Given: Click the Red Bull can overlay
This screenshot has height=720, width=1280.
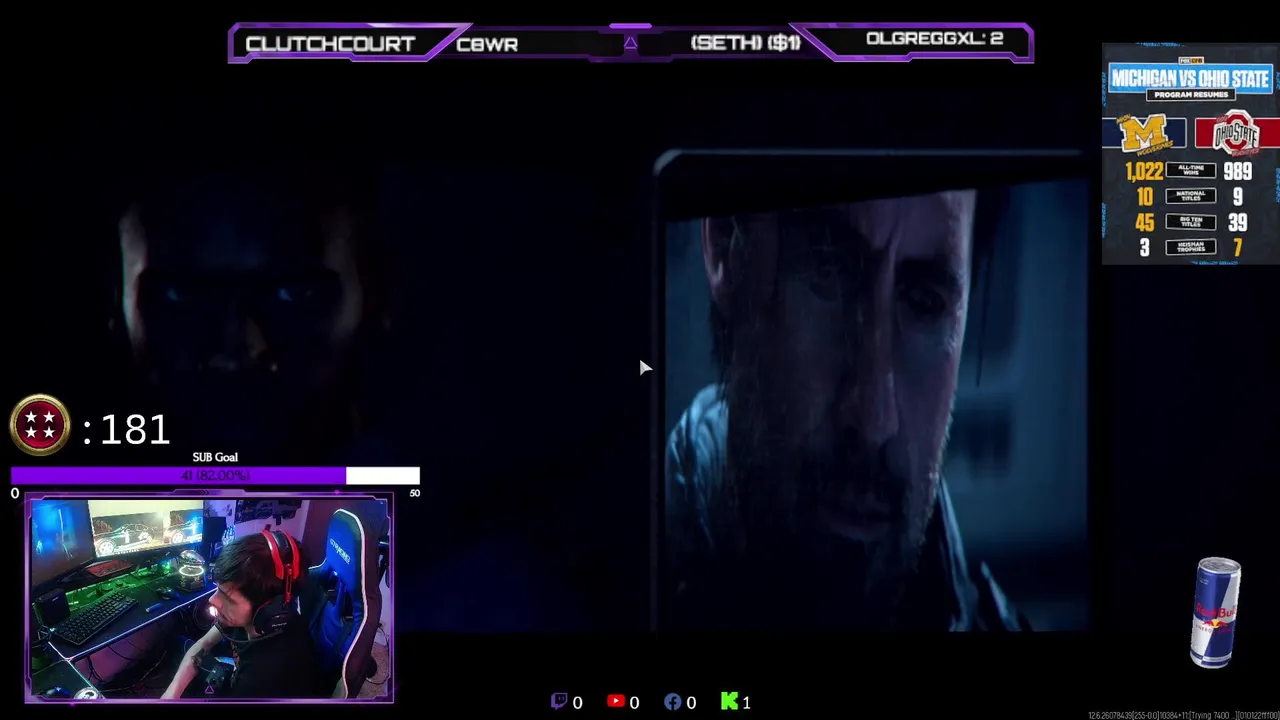Looking at the screenshot, I should click(x=1216, y=612).
